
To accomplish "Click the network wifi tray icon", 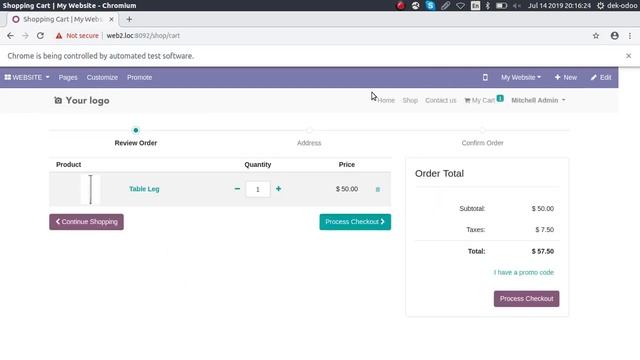I will click(460, 6).
